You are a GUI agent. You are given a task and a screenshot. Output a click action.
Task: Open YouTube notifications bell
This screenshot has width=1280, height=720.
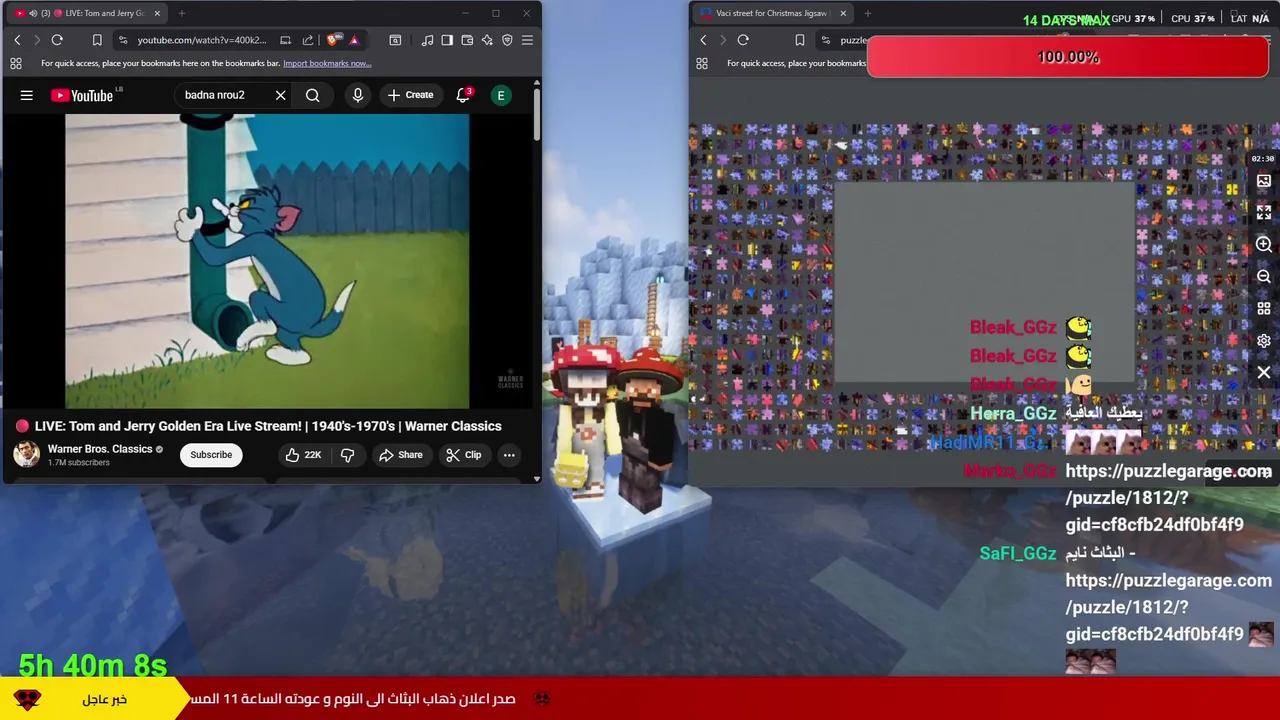[x=463, y=95]
